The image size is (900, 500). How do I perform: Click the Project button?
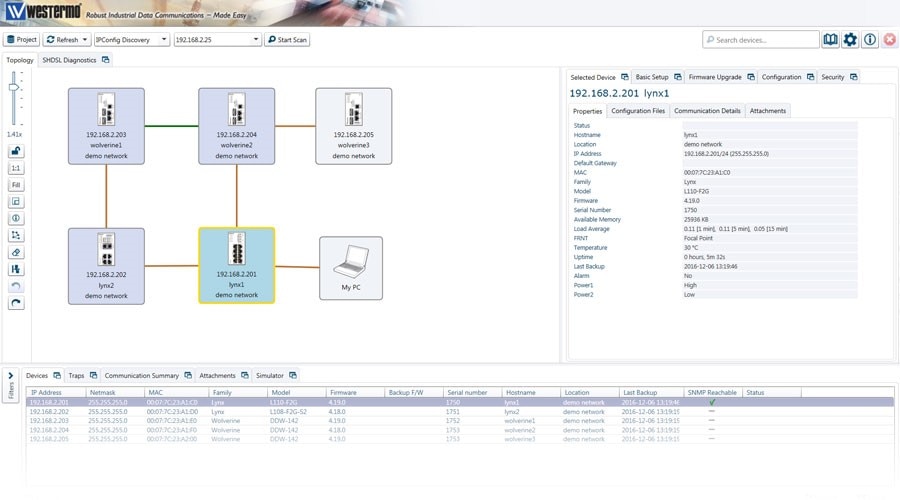(x=21, y=40)
